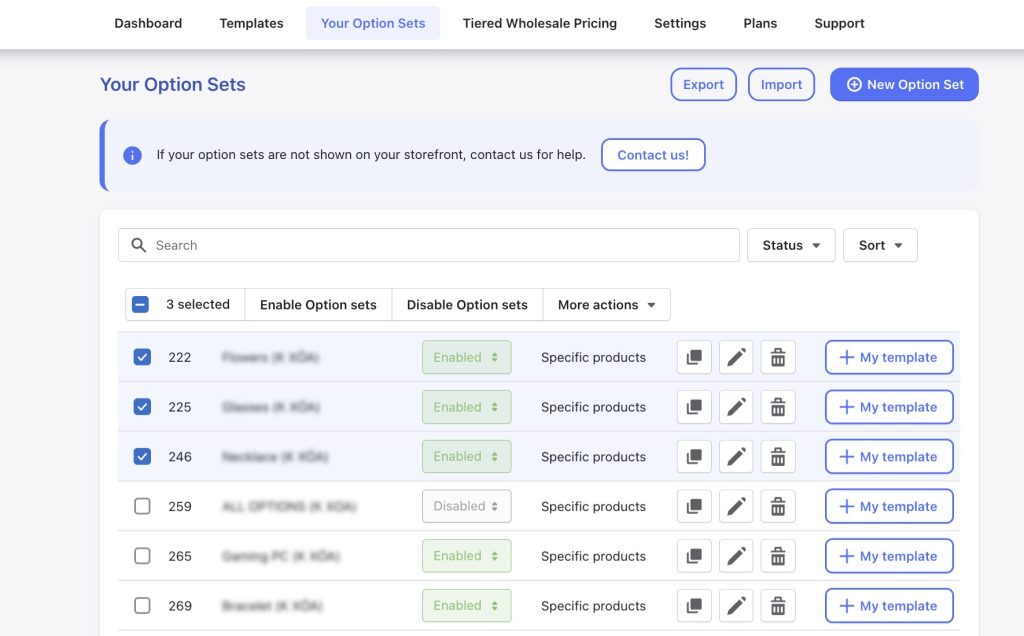Open Tiered Wholesale Pricing tab
Viewport: 1024px width, 636px height.
(539, 24)
